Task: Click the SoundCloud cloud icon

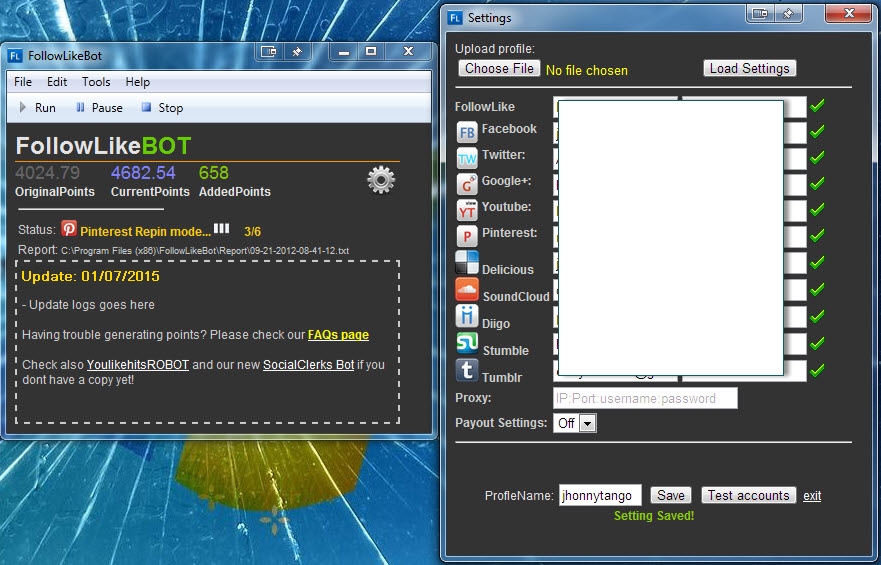Action: [467, 289]
